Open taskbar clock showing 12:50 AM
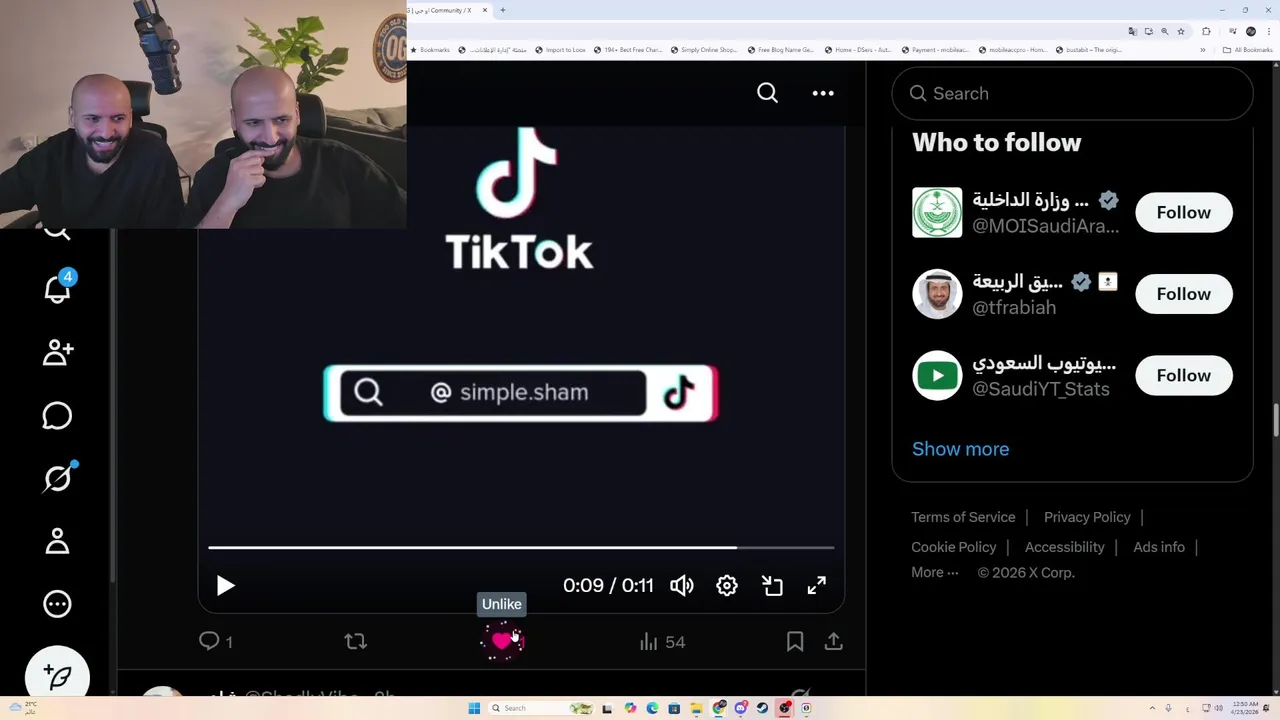 coord(1246,708)
